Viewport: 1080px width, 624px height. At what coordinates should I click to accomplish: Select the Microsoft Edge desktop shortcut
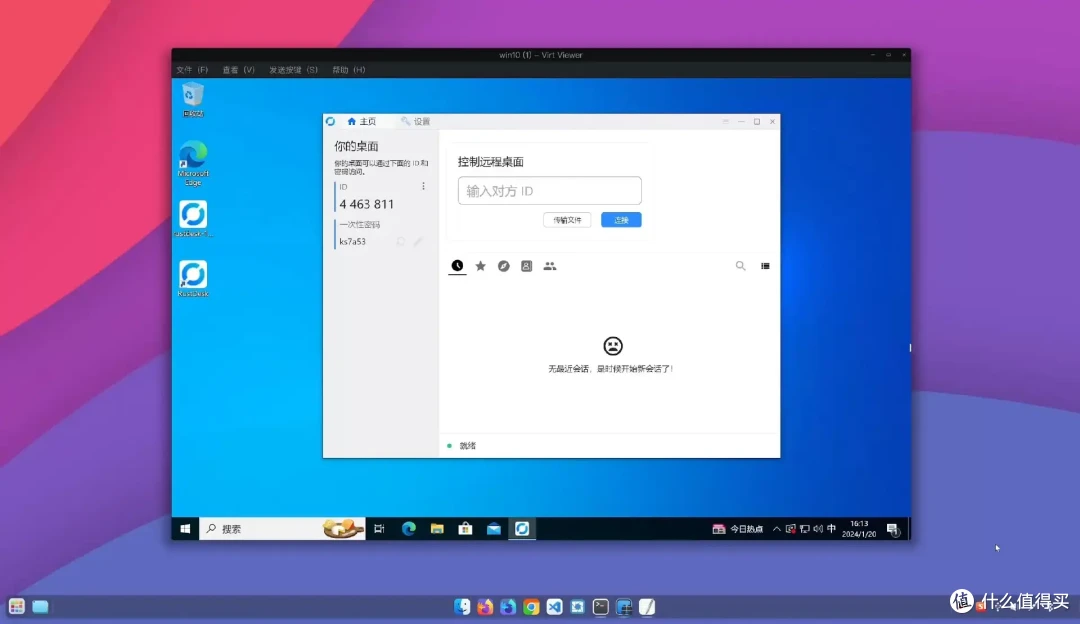(x=193, y=163)
